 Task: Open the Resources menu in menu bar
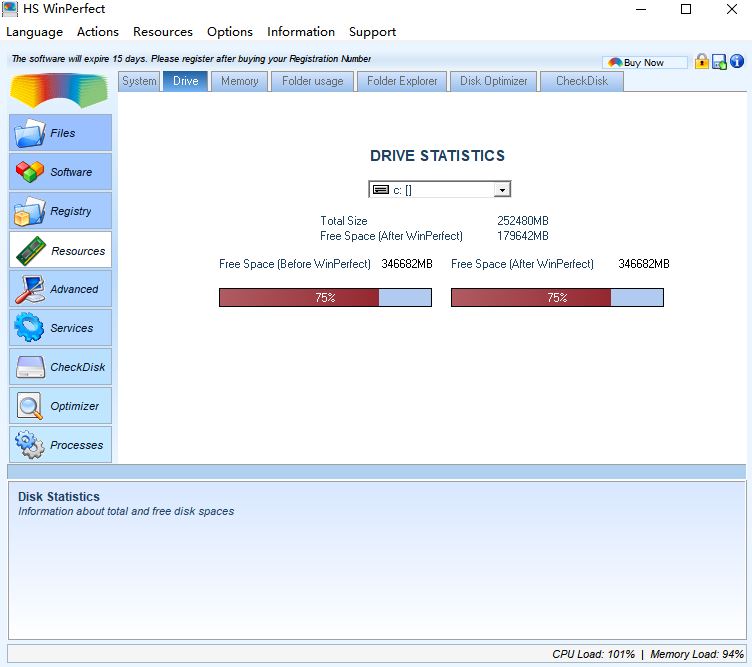(163, 32)
